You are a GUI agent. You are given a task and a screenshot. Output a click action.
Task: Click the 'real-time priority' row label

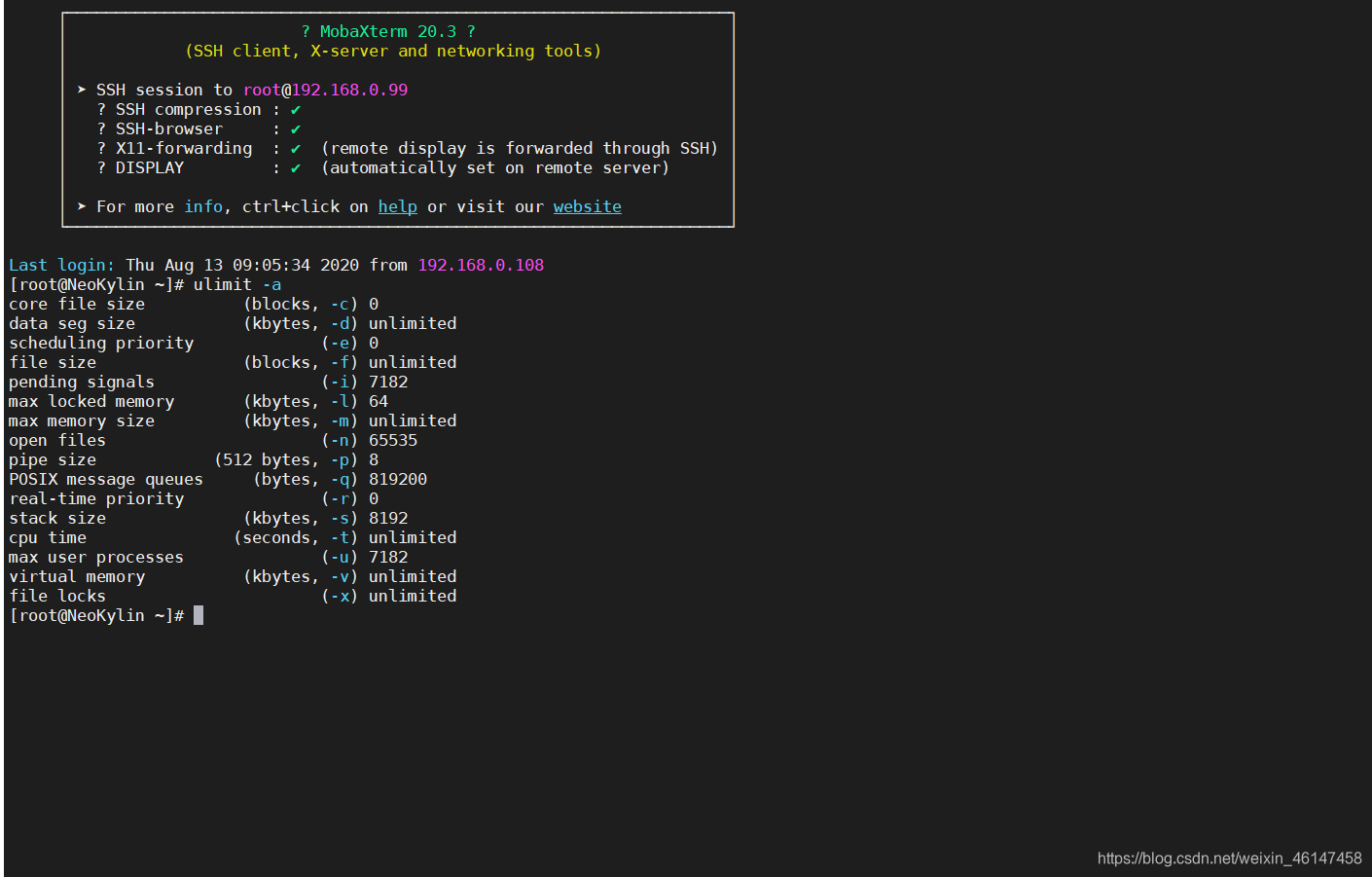[96, 498]
